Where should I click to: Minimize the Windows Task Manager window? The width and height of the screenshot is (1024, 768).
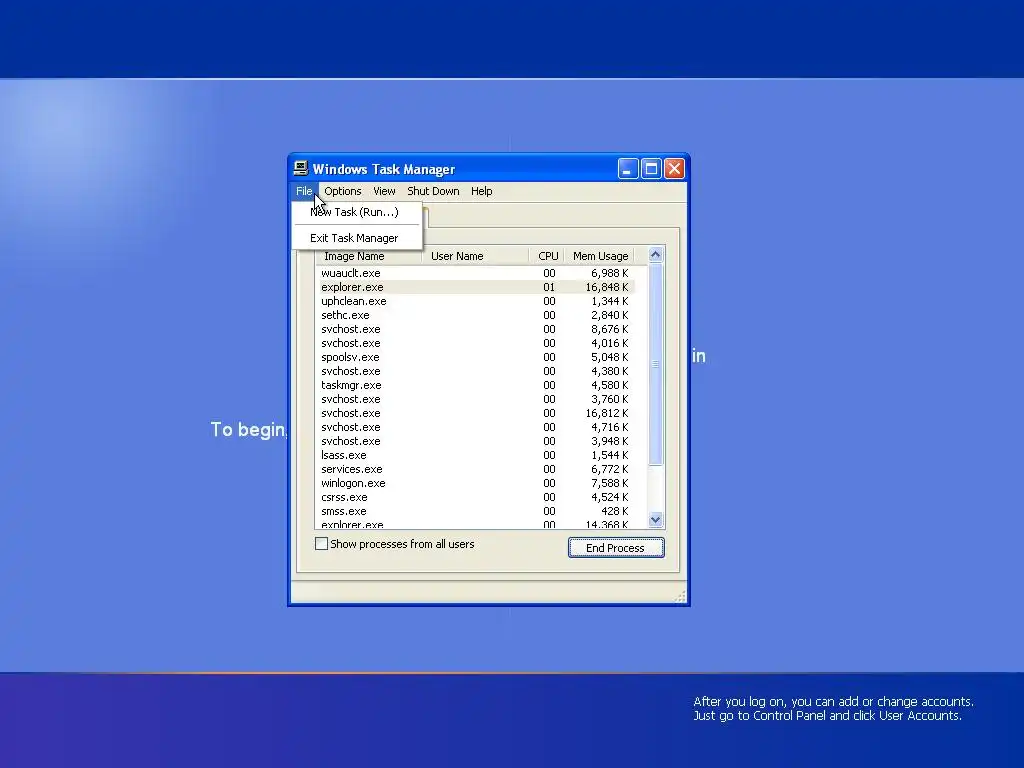click(628, 169)
